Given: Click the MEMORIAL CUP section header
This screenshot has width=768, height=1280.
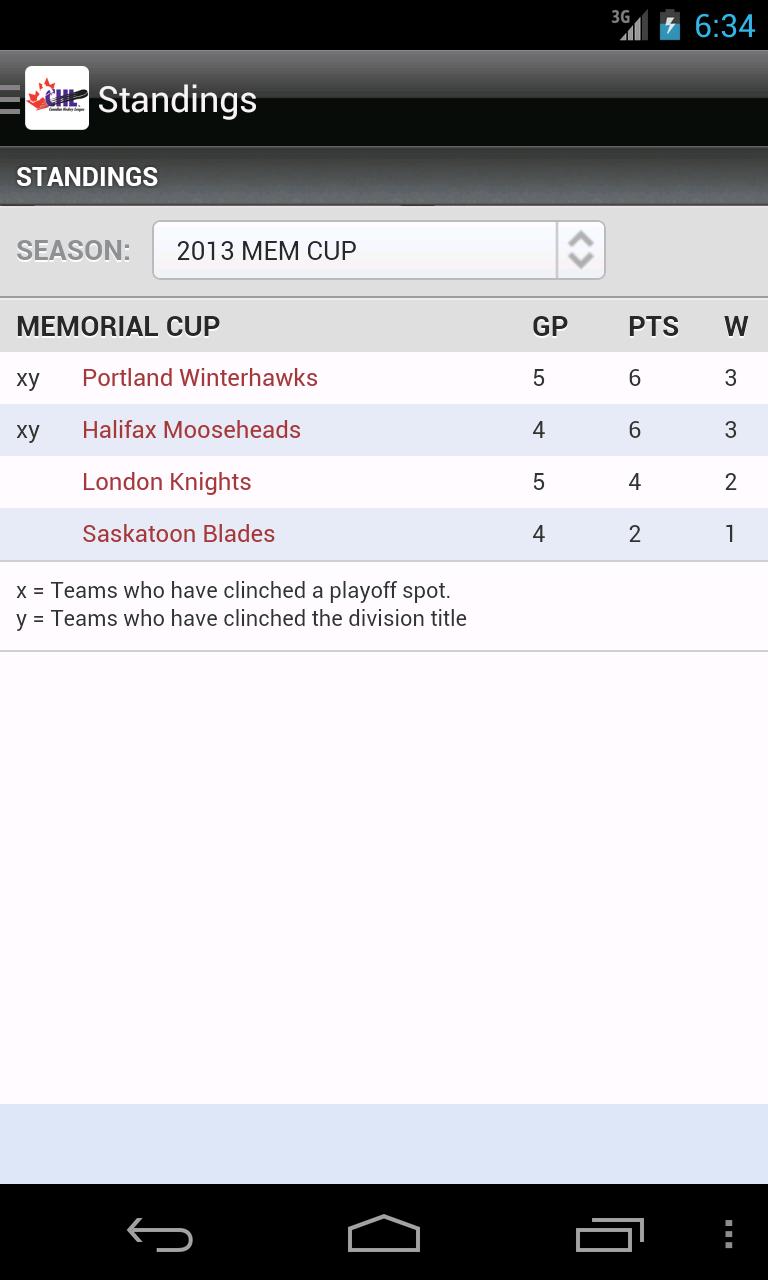Looking at the screenshot, I should [117, 326].
